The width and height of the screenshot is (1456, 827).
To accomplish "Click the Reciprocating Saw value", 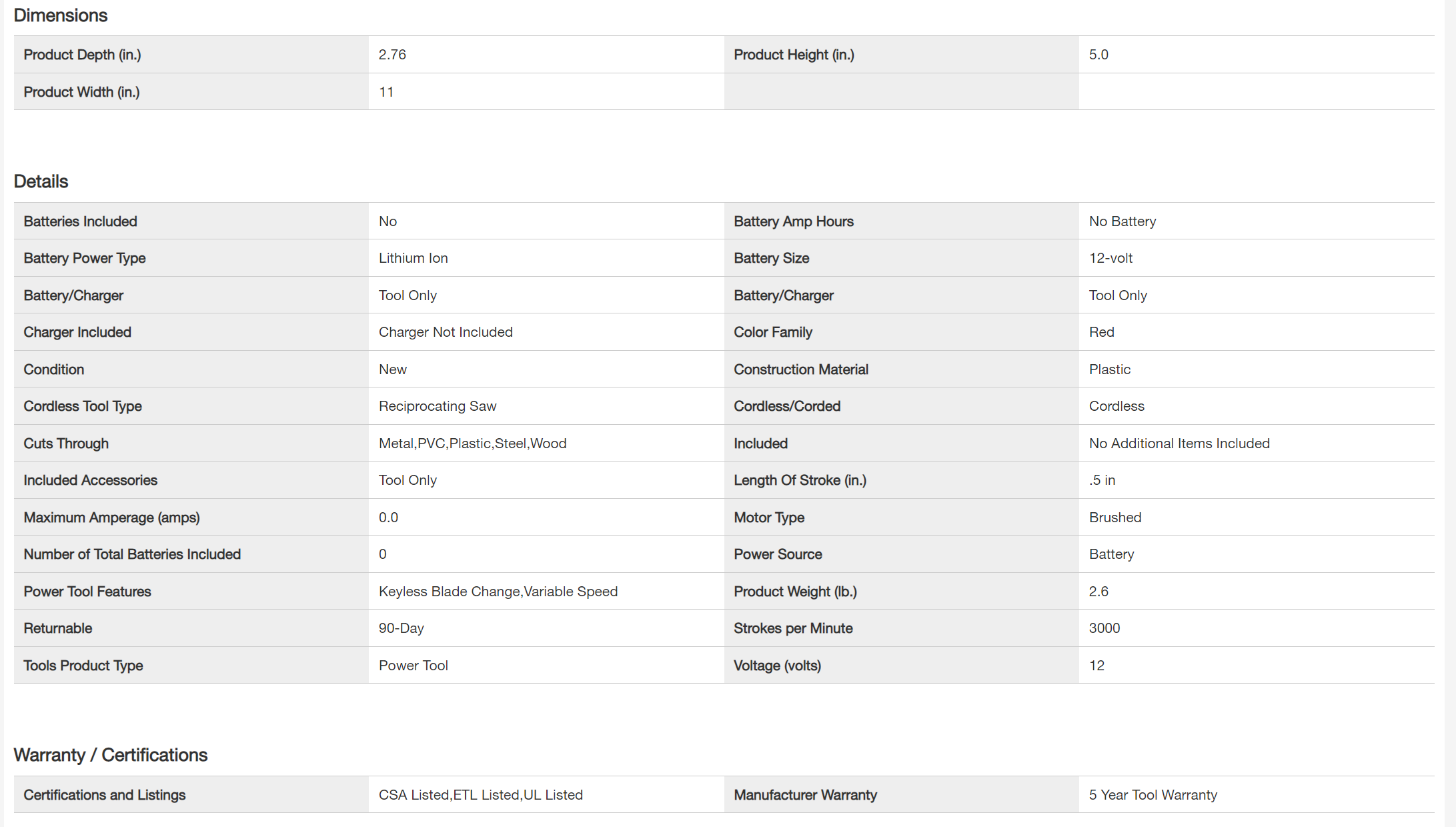I will 438,406.
